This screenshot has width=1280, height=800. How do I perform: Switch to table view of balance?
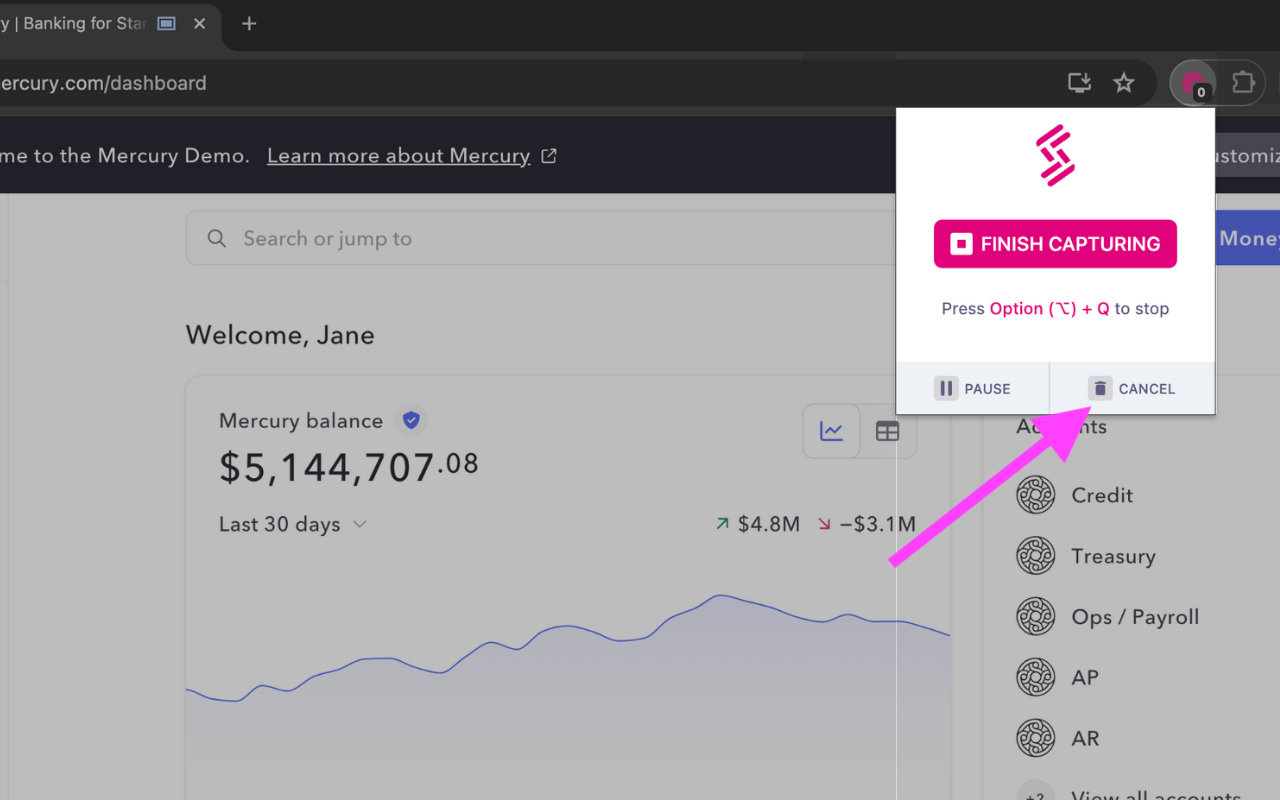pyautogui.click(x=887, y=431)
